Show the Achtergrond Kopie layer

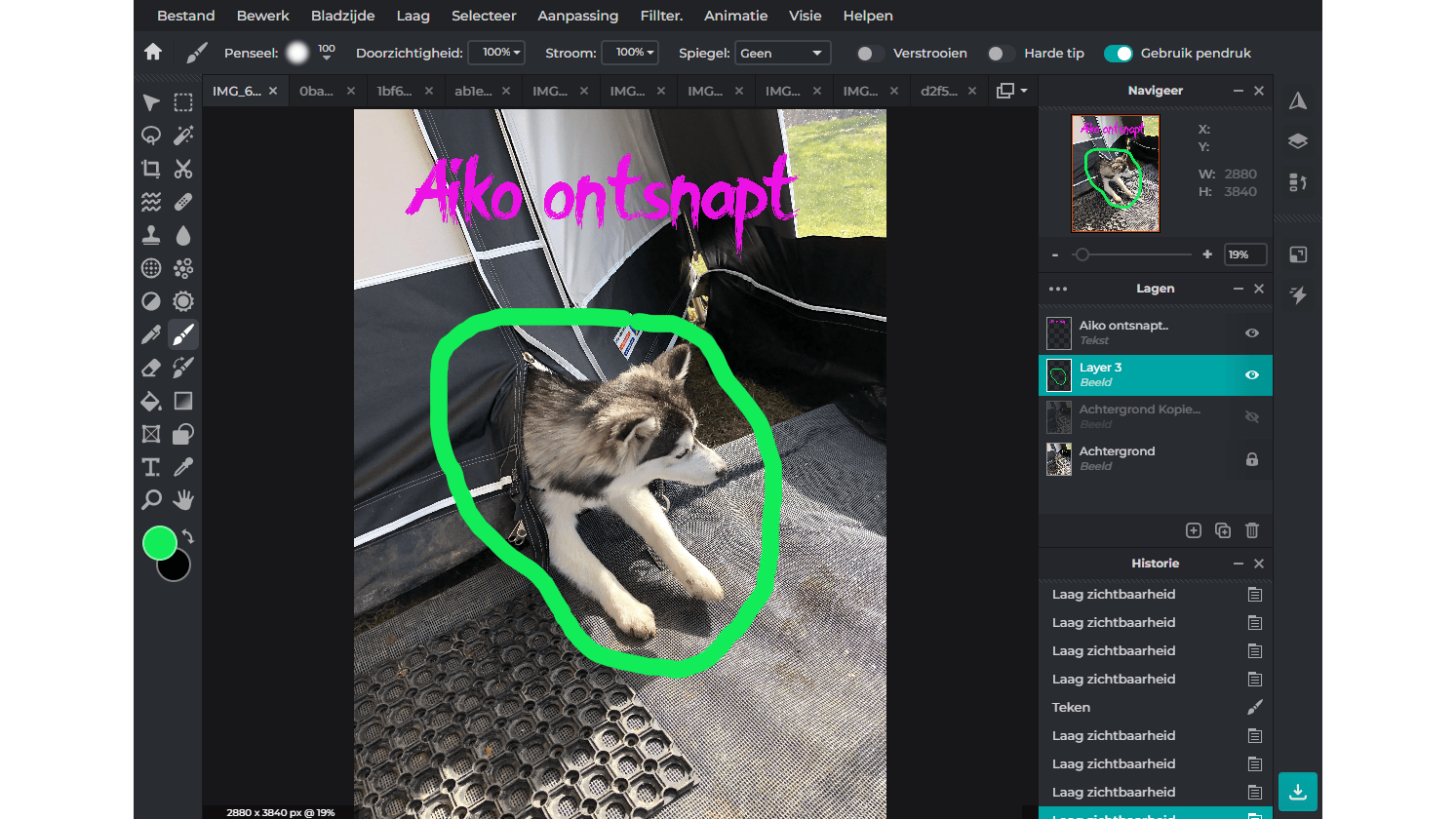pos(1252,417)
